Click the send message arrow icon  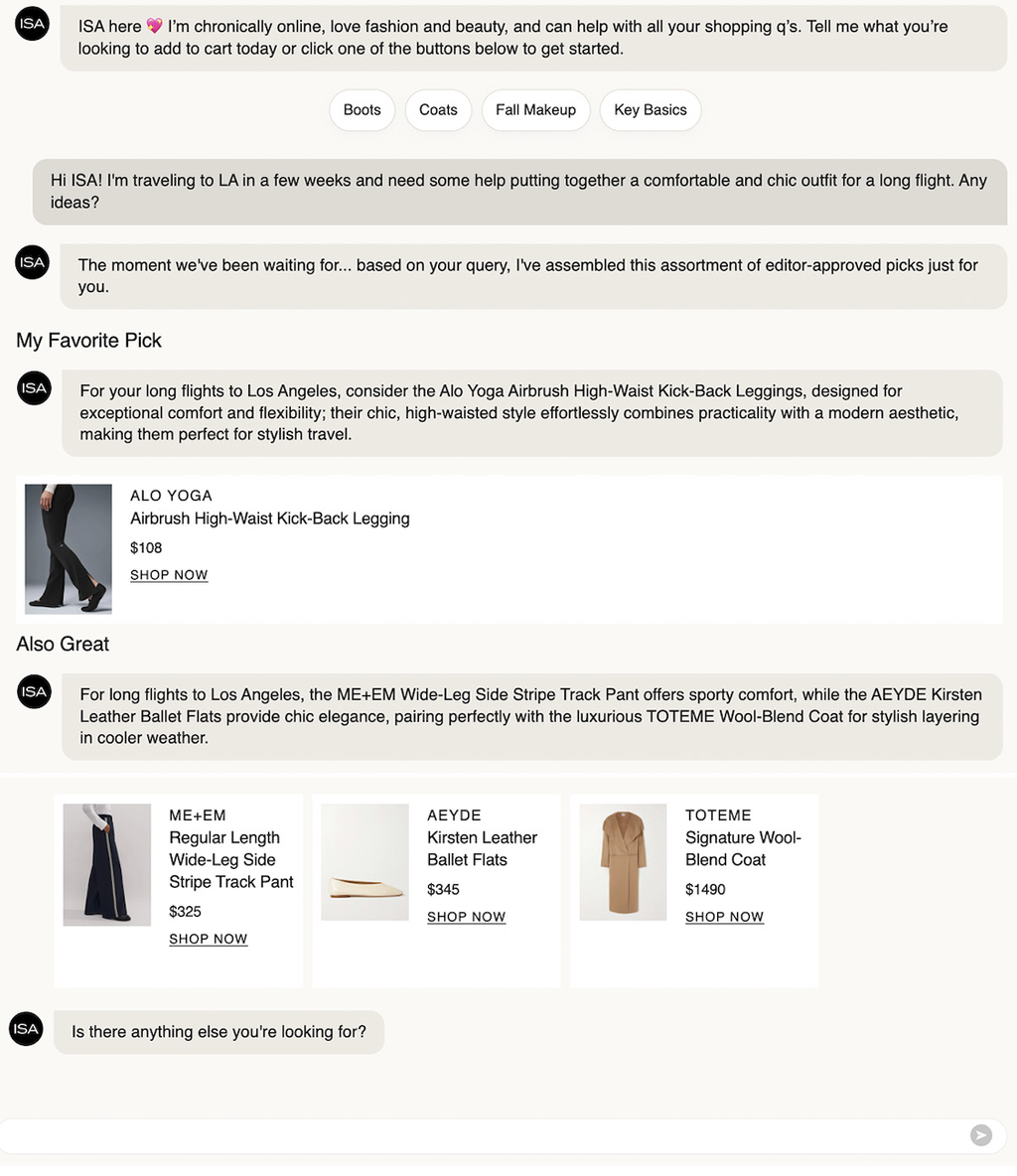pyautogui.click(x=981, y=1135)
